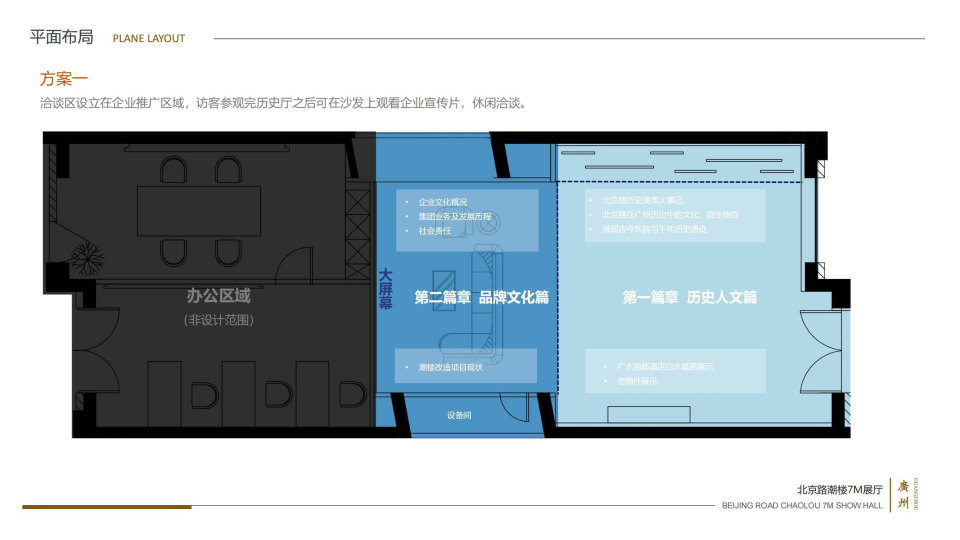
Task: Click the PLANE LAYOUT subtitle
Action: (x=149, y=39)
